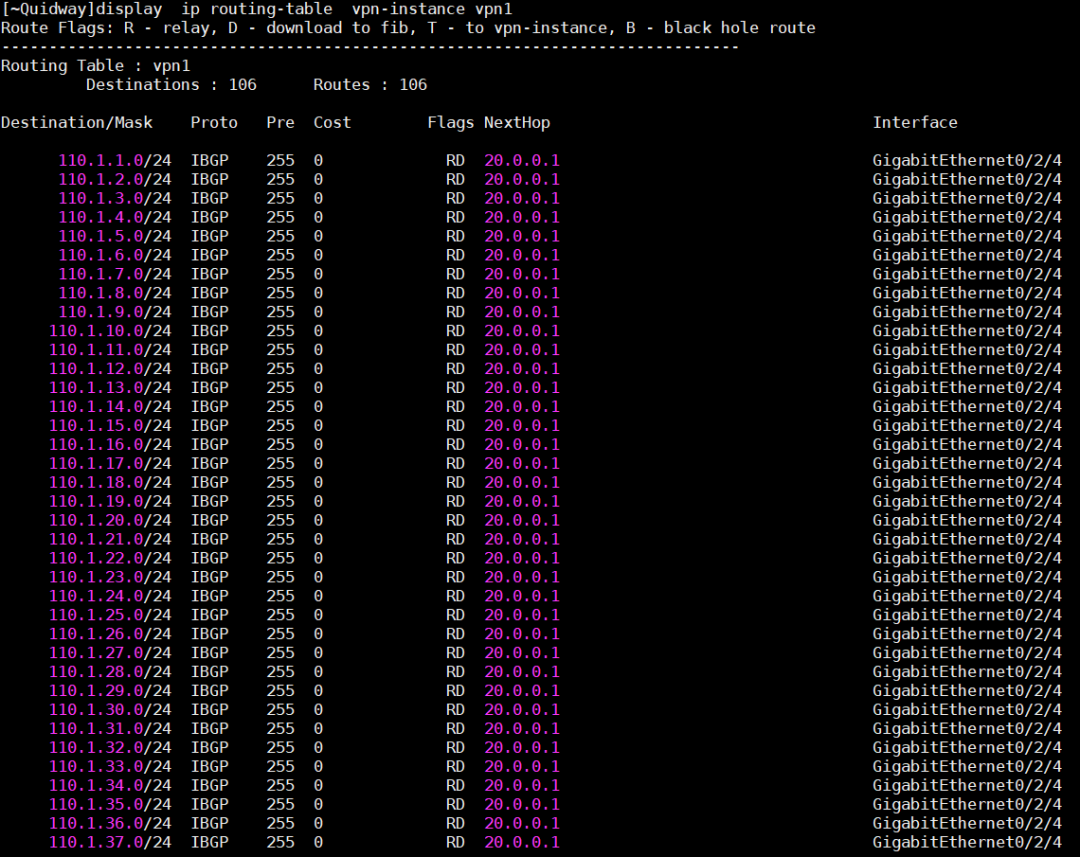1080x857 pixels.
Task: Click the [~Quidway] command prompt
Action: tap(43, 9)
